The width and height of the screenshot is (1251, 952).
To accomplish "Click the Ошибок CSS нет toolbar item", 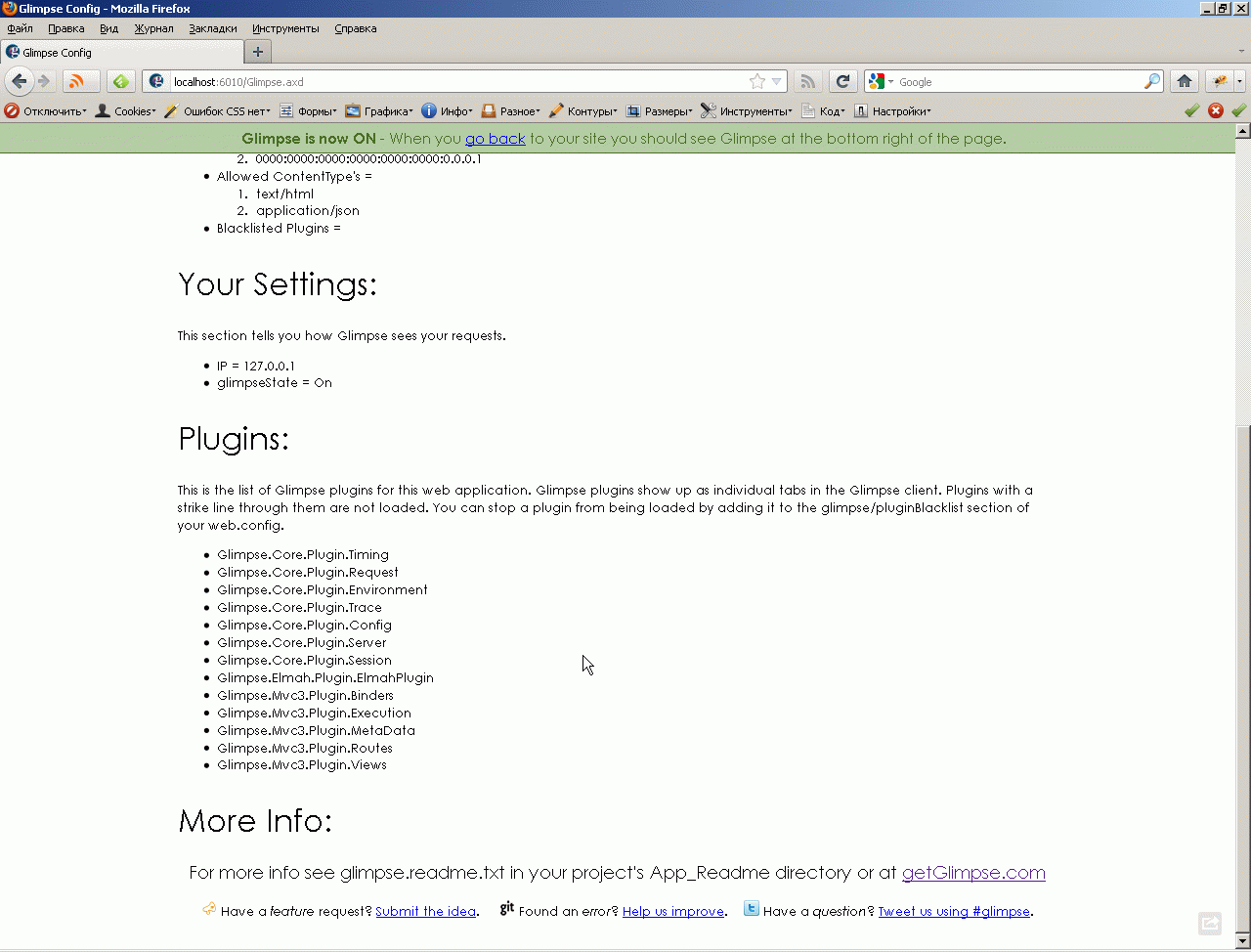I will click(216, 111).
